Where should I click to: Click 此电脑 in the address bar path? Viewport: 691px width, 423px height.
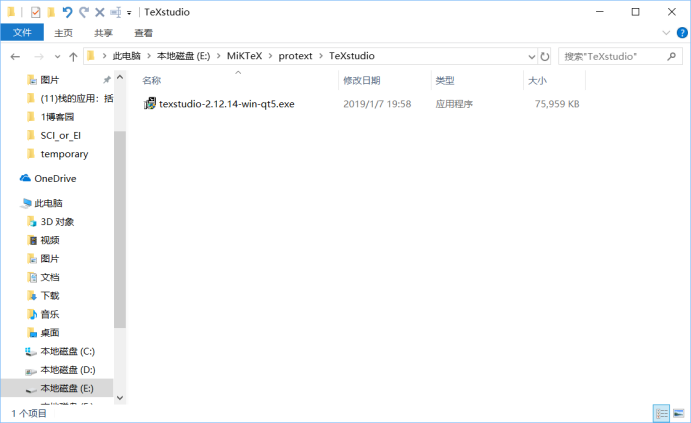point(126,56)
